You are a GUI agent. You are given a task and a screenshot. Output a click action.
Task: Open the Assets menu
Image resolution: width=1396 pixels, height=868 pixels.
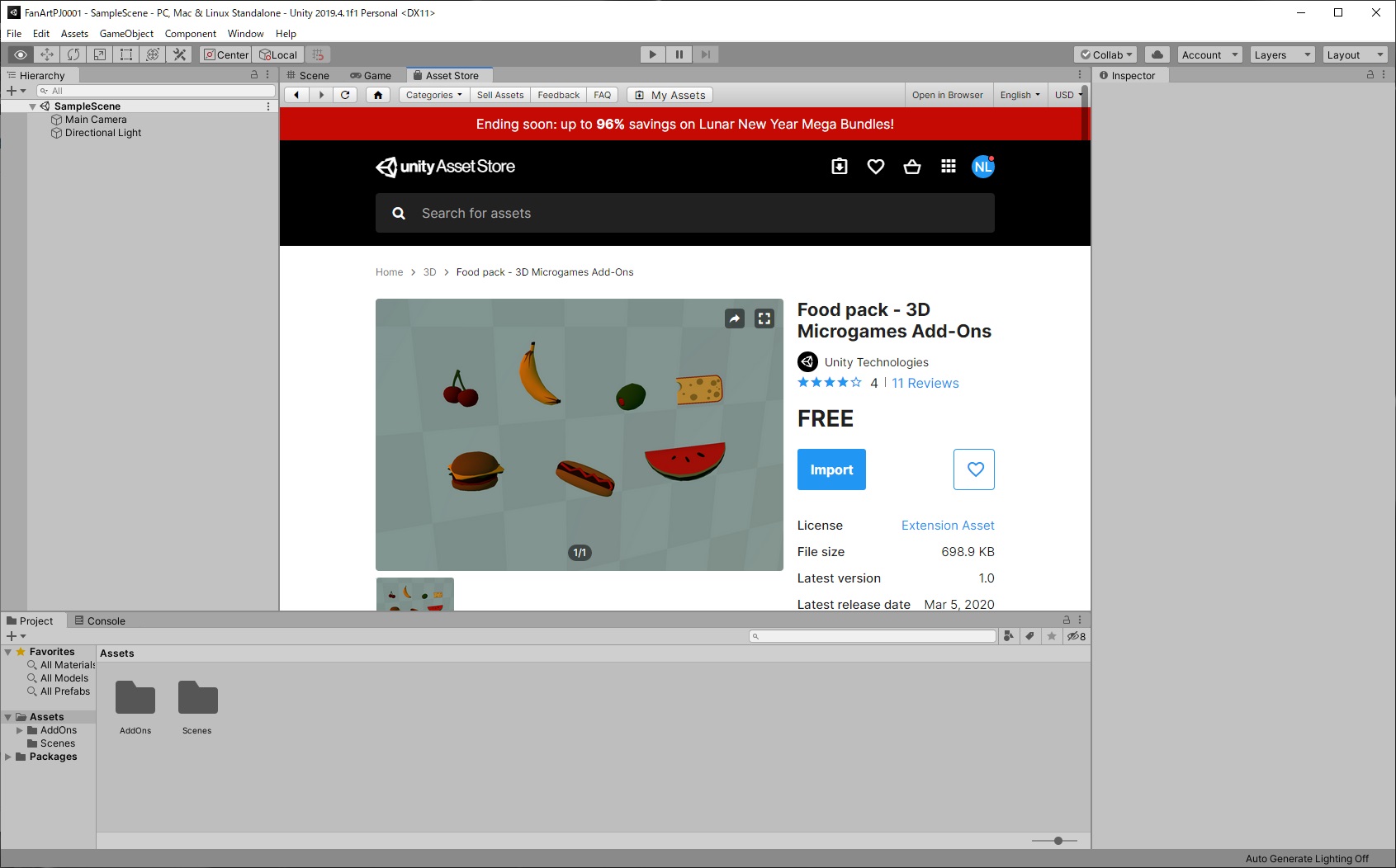tap(74, 34)
